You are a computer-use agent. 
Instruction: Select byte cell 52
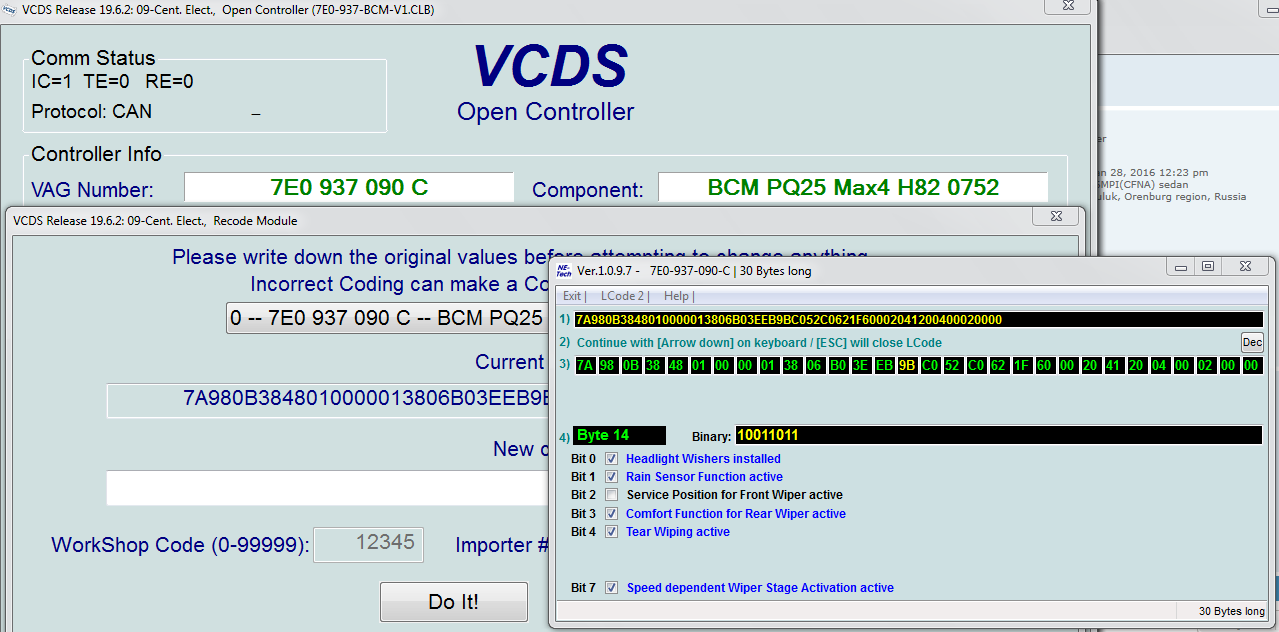point(952,365)
